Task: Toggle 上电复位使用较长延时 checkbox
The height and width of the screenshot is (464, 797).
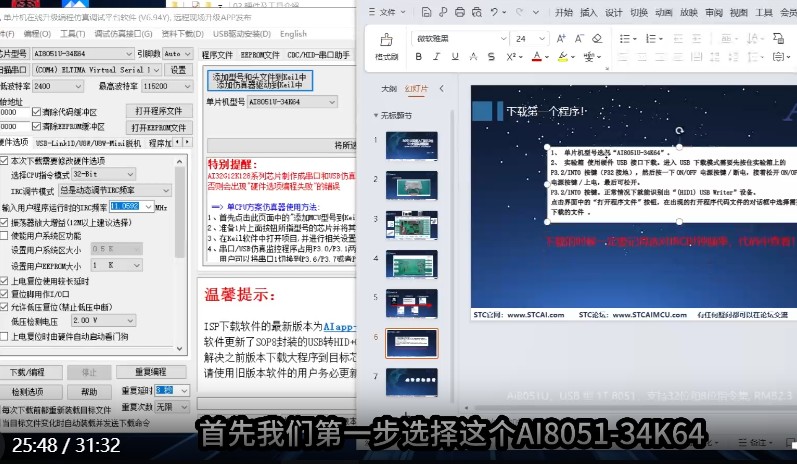Action: (4, 281)
